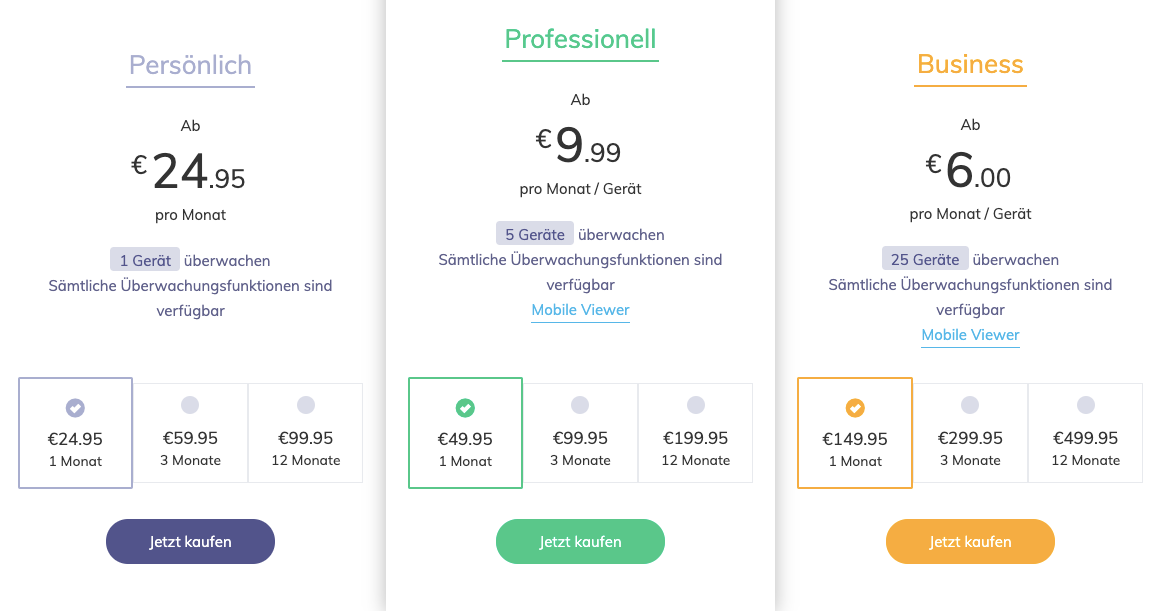
Task: Click Jetzt kaufen for Professionell plan
Action: coord(580,541)
